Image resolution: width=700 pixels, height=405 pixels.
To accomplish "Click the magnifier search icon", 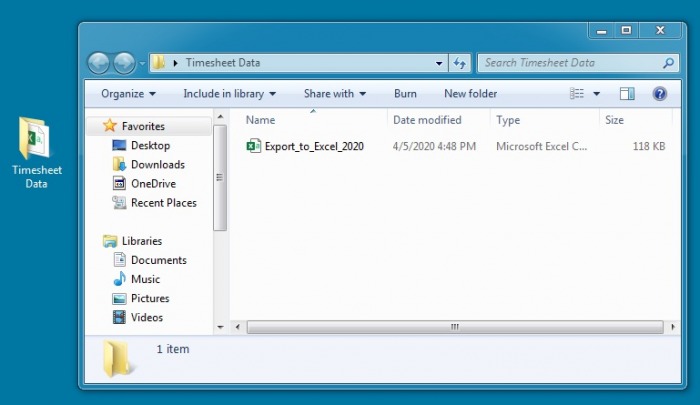I will (x=668, y=63).
